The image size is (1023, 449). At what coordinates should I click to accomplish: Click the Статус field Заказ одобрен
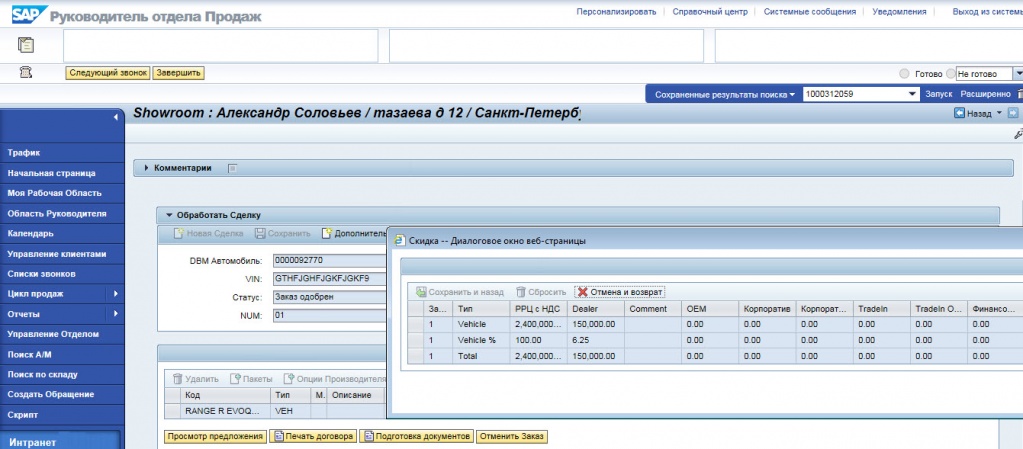pos(329,297)
